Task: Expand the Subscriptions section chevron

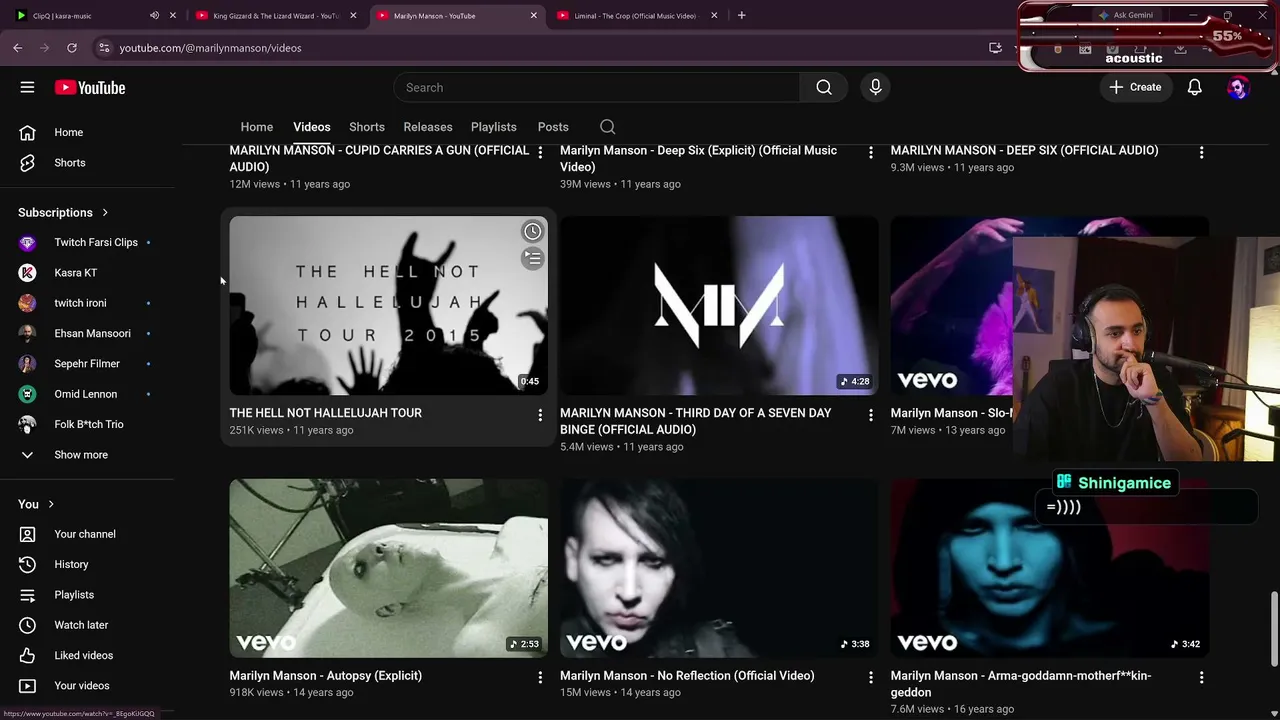Action: pos(104,213)
